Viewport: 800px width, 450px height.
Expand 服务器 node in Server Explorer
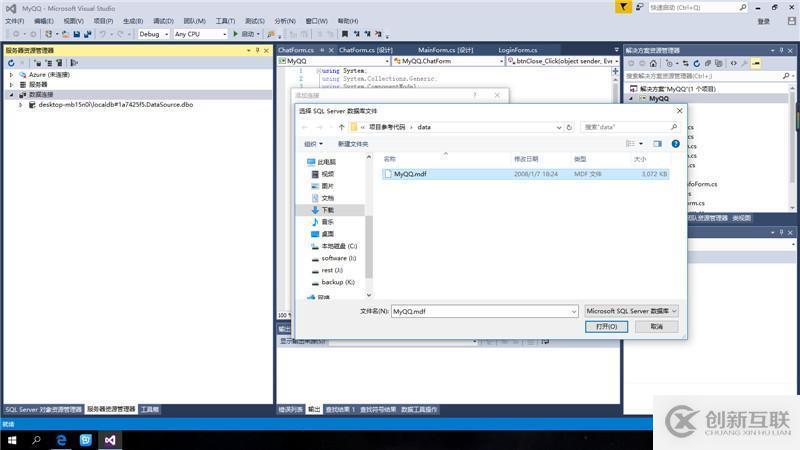11,85
